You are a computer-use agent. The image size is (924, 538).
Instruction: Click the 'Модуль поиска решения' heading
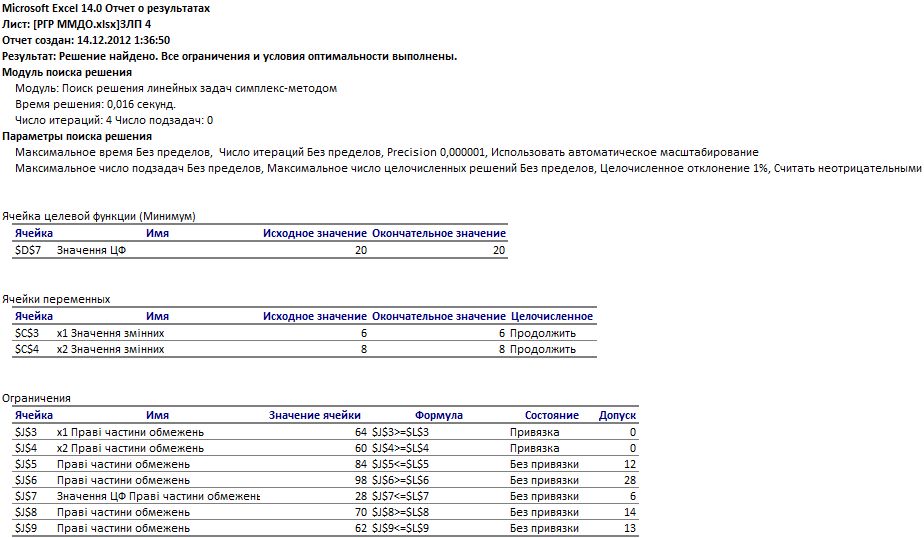click(x=67, y=72)
